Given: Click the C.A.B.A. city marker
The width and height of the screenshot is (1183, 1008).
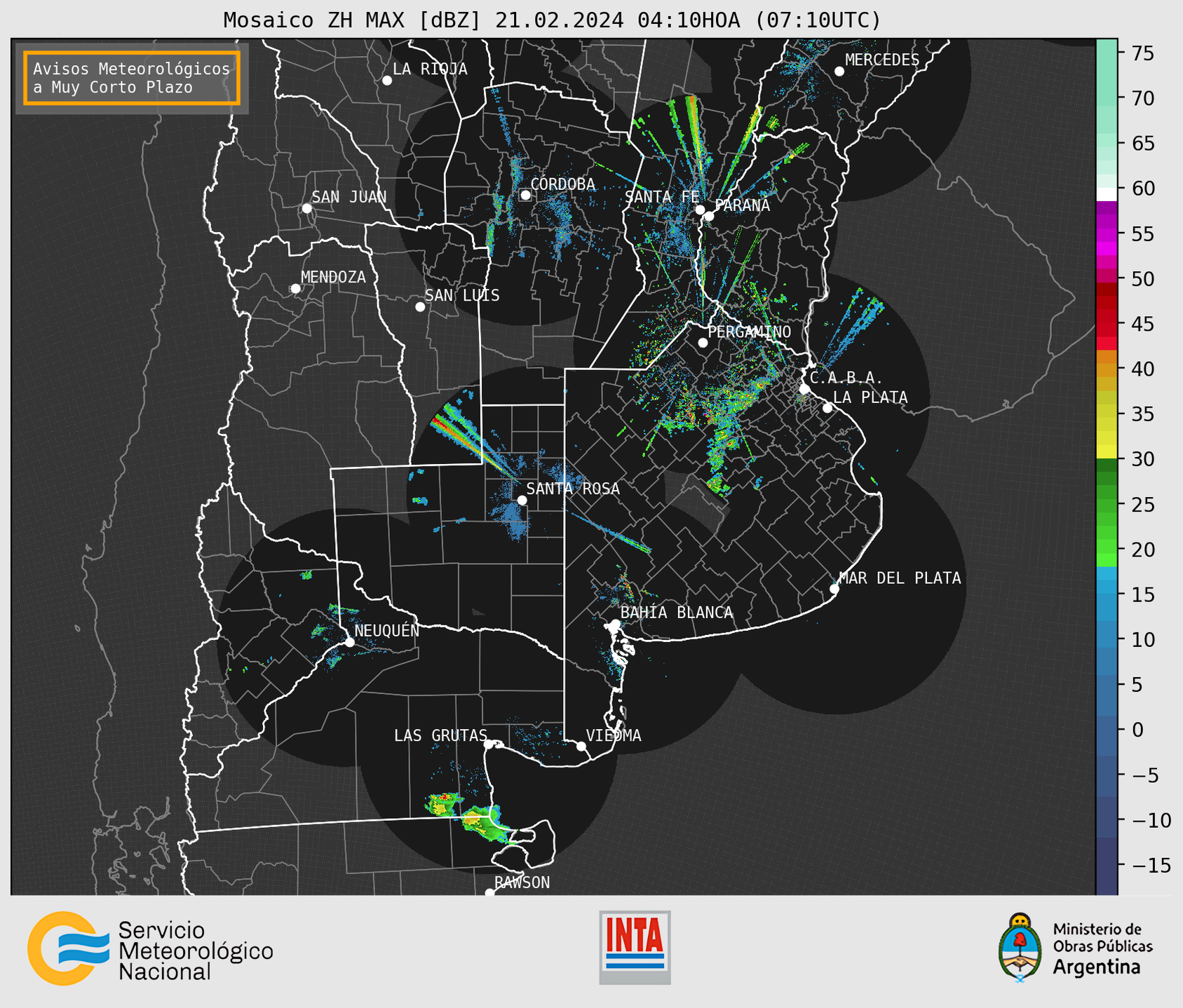Looking at the screenshot, I should click(804, 389).
